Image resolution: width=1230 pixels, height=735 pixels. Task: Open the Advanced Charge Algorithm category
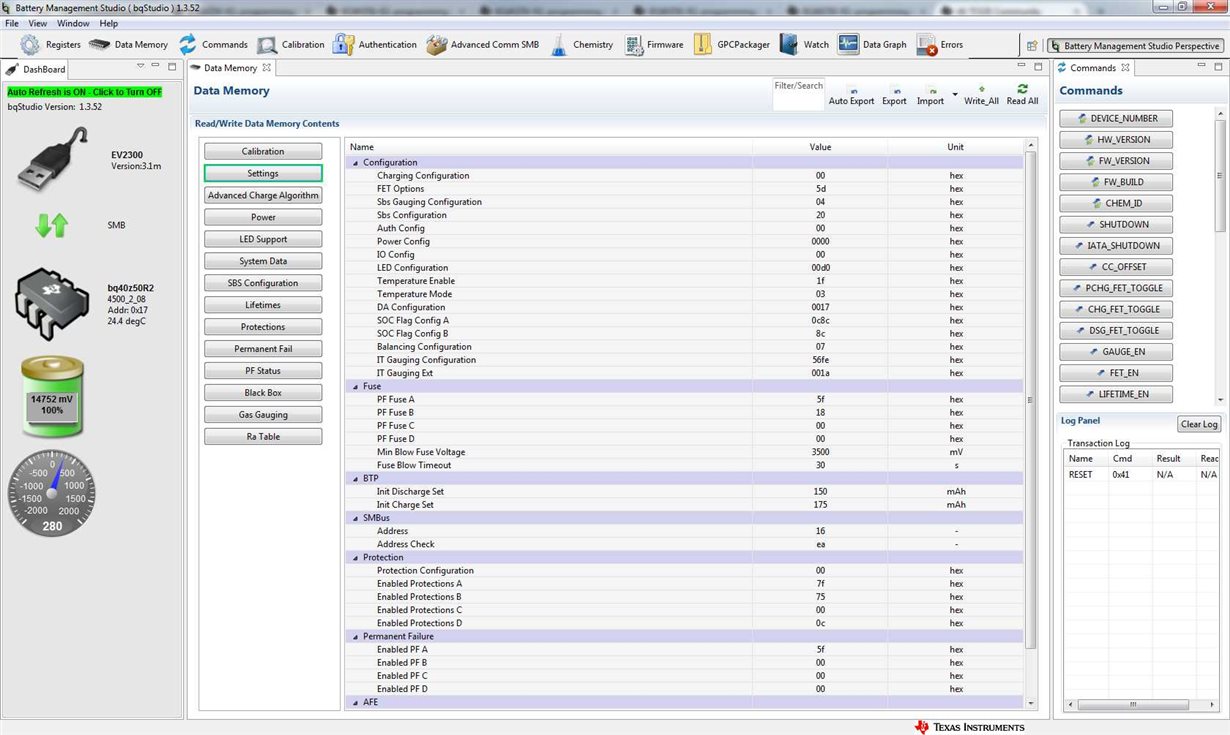[263, 196]
